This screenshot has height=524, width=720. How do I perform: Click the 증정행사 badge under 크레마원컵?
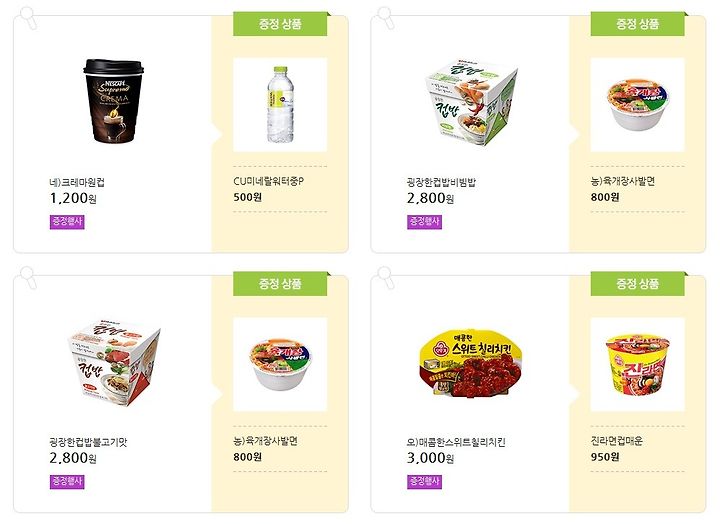tap(67, 222)
